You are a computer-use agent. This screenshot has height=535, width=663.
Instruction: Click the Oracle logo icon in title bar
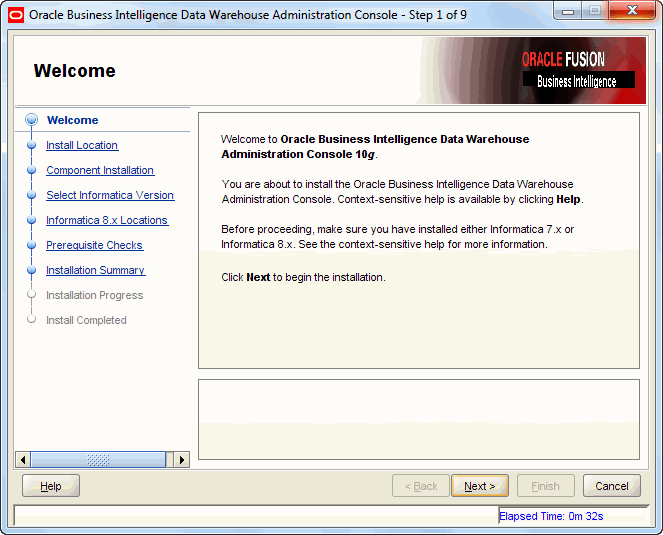coord(16,16)
